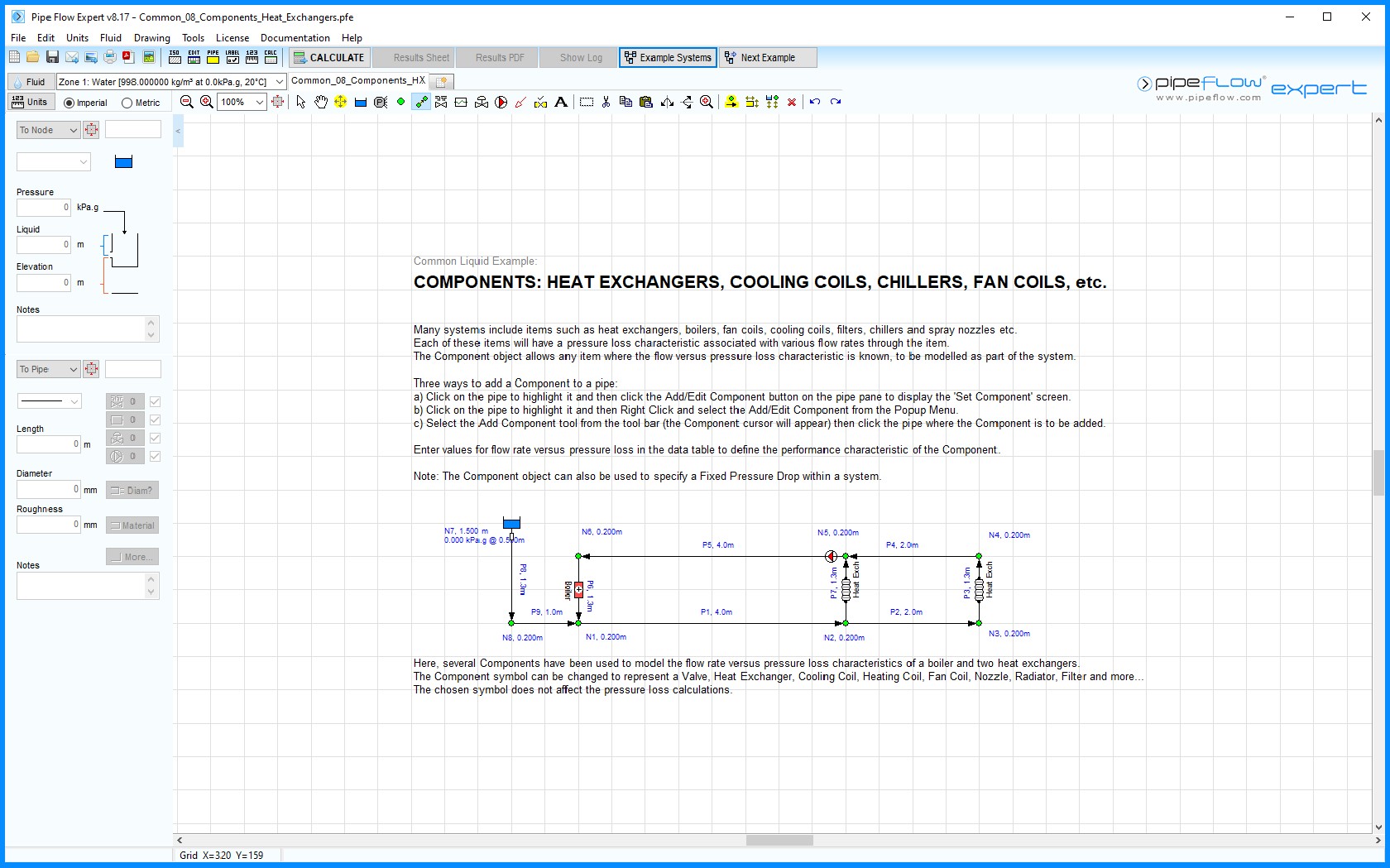The height and width of the screenshot is (868, 1390).
Task: Open a file with the folder icon
Action: click(32, 57)
